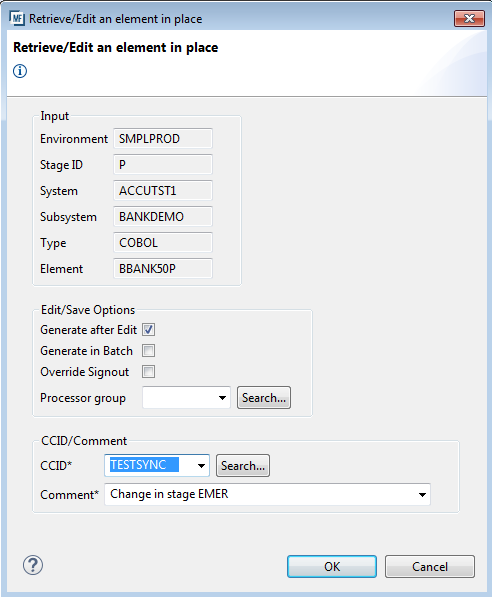The height and width of the screenshot is (597, 492).
Task: Click the System field showing ACCUTST1
Action: pyautogui.click(x=163, y=191)
